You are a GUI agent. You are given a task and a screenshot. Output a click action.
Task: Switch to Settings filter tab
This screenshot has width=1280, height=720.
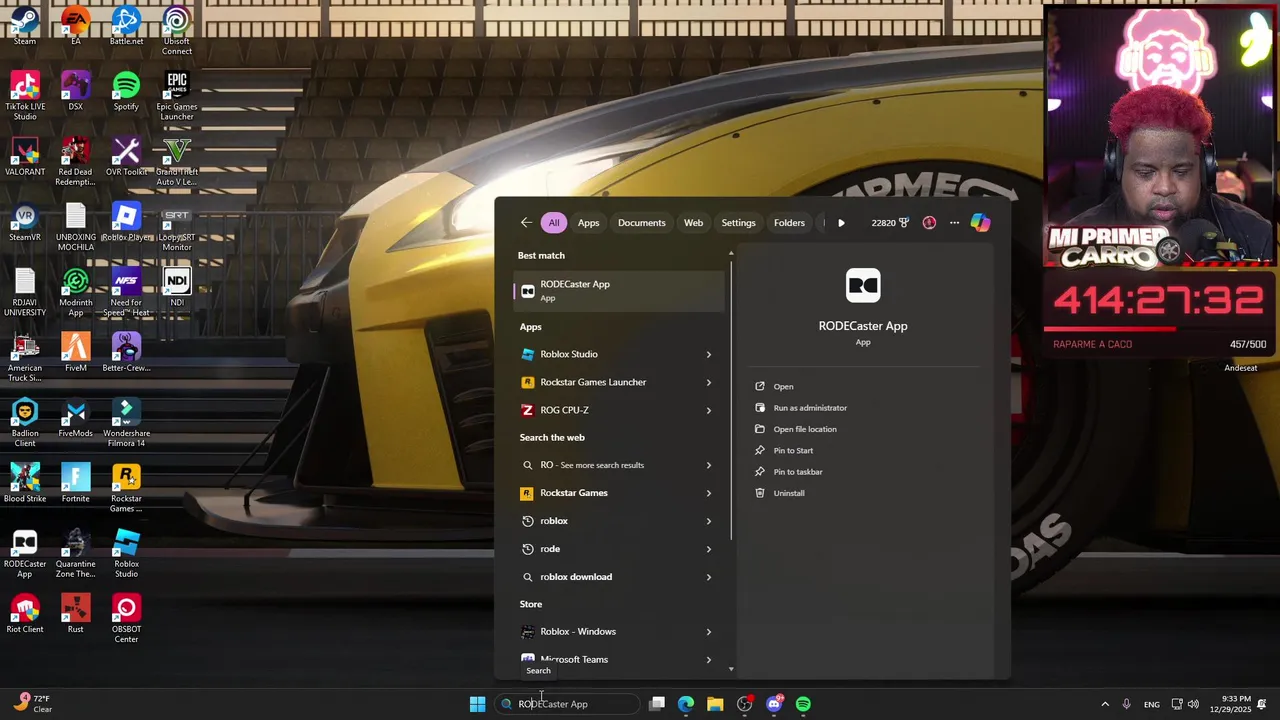click(738, 223)
